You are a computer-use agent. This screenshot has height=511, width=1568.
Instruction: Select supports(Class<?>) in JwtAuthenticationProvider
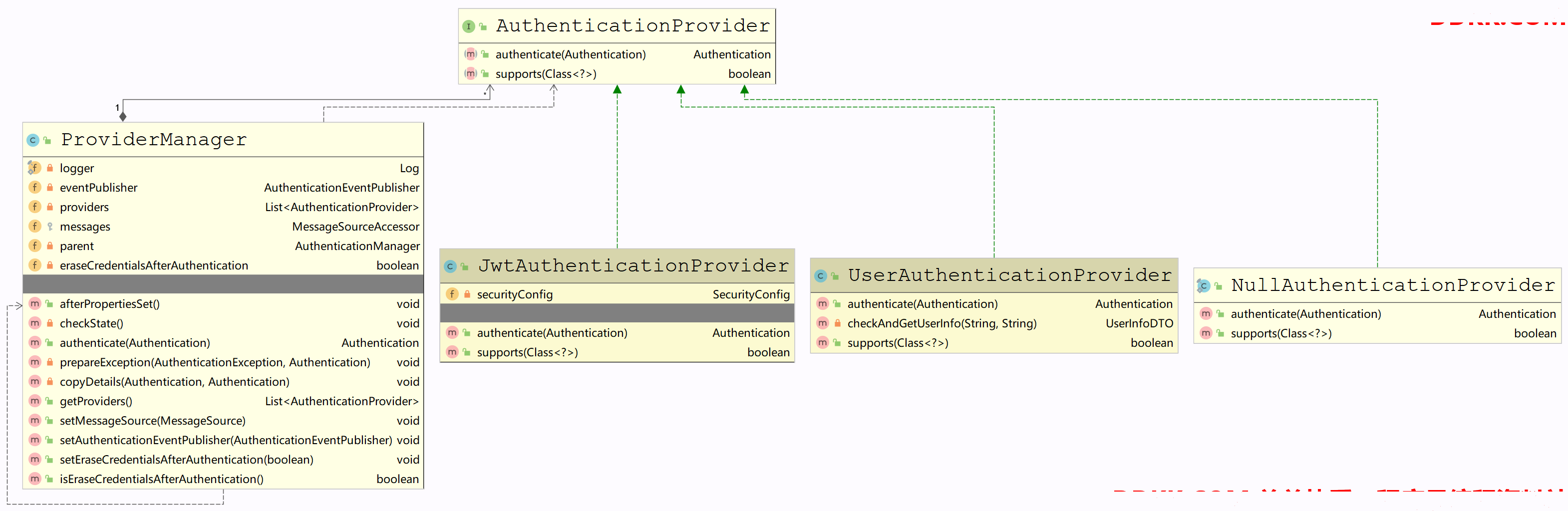tap(527, 352)
